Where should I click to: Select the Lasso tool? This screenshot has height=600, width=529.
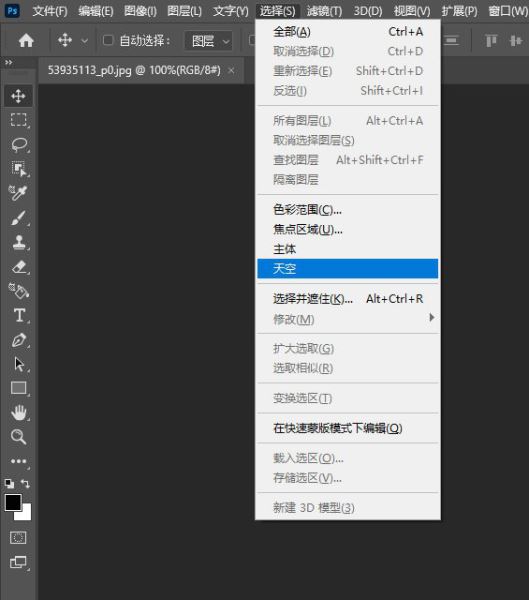[18, 145]
